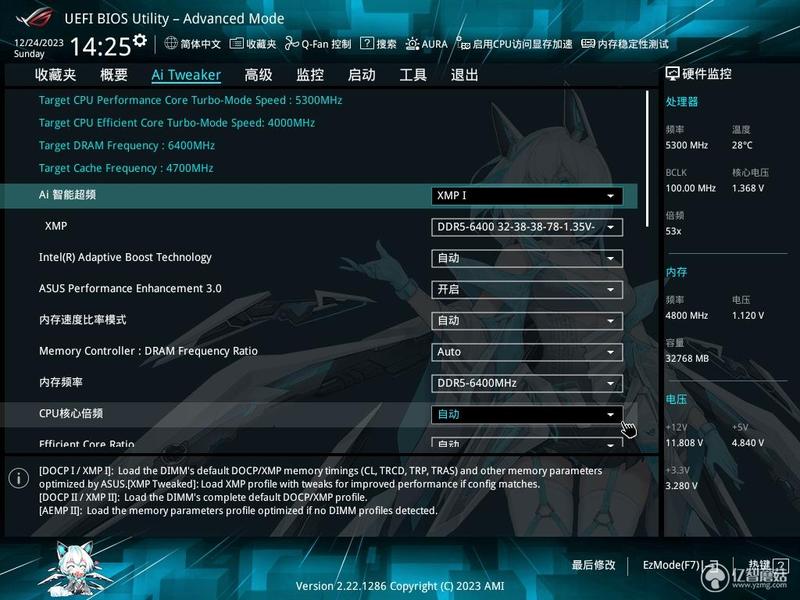Open the XMP DDR5-6400 profile dropdown
The width and height of the screenshot is (800, 600).
point(527,227)
